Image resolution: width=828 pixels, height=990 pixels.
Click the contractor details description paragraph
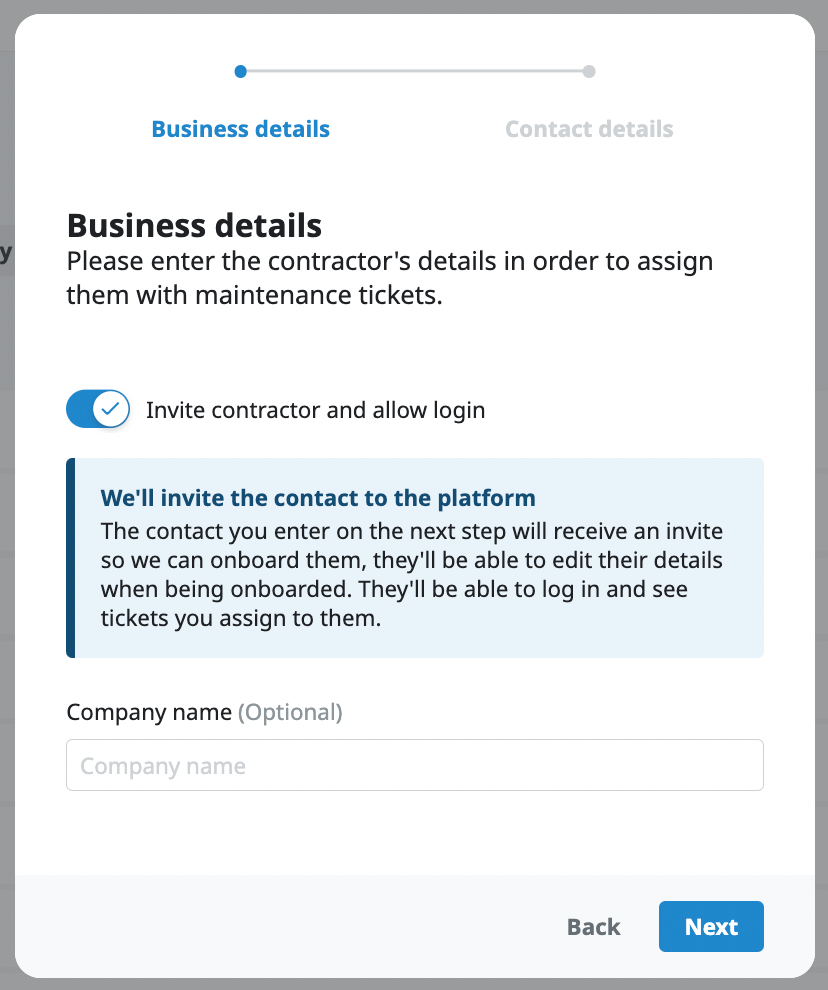click(x=389, y=279)
